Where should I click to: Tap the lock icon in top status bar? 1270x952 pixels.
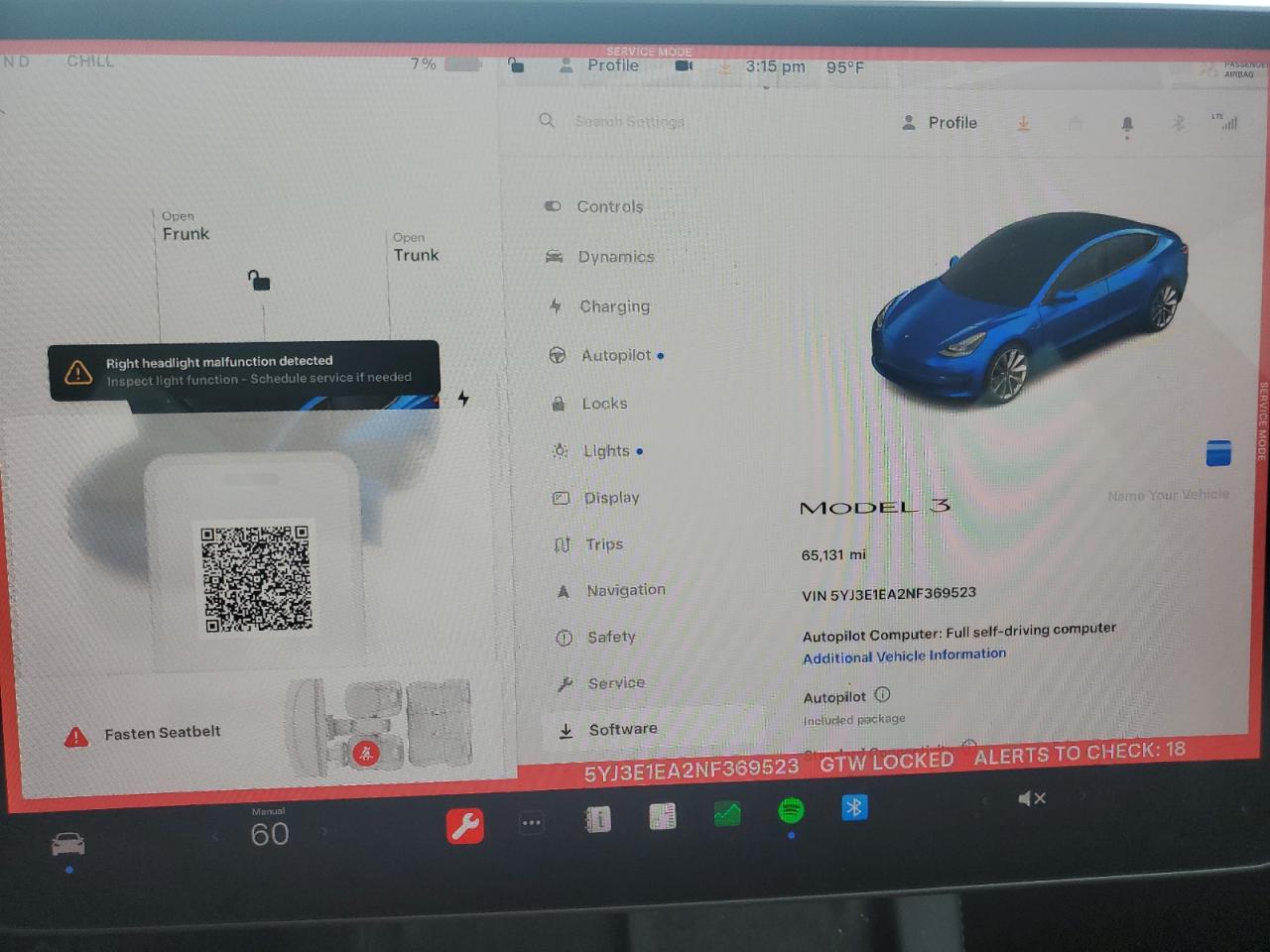pos(516,65)
